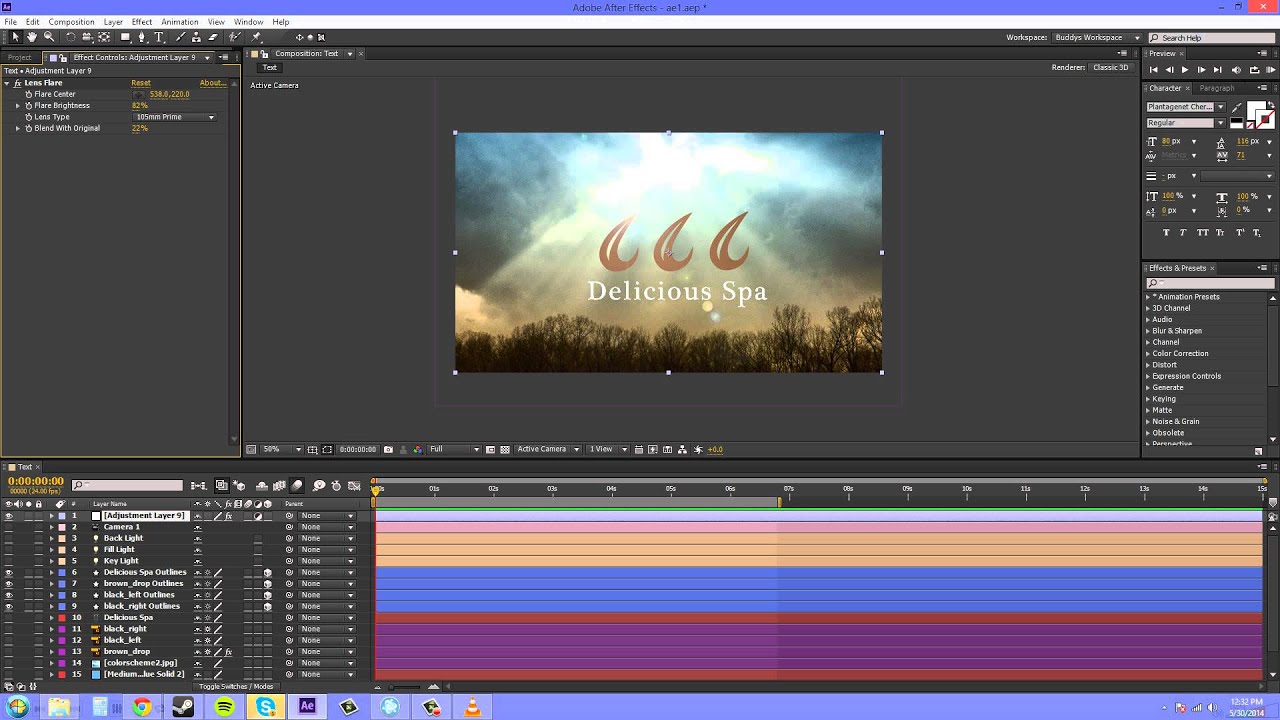Open the Workspace dropdown
The image size is (1280, 720).
tap(1098, 38)
